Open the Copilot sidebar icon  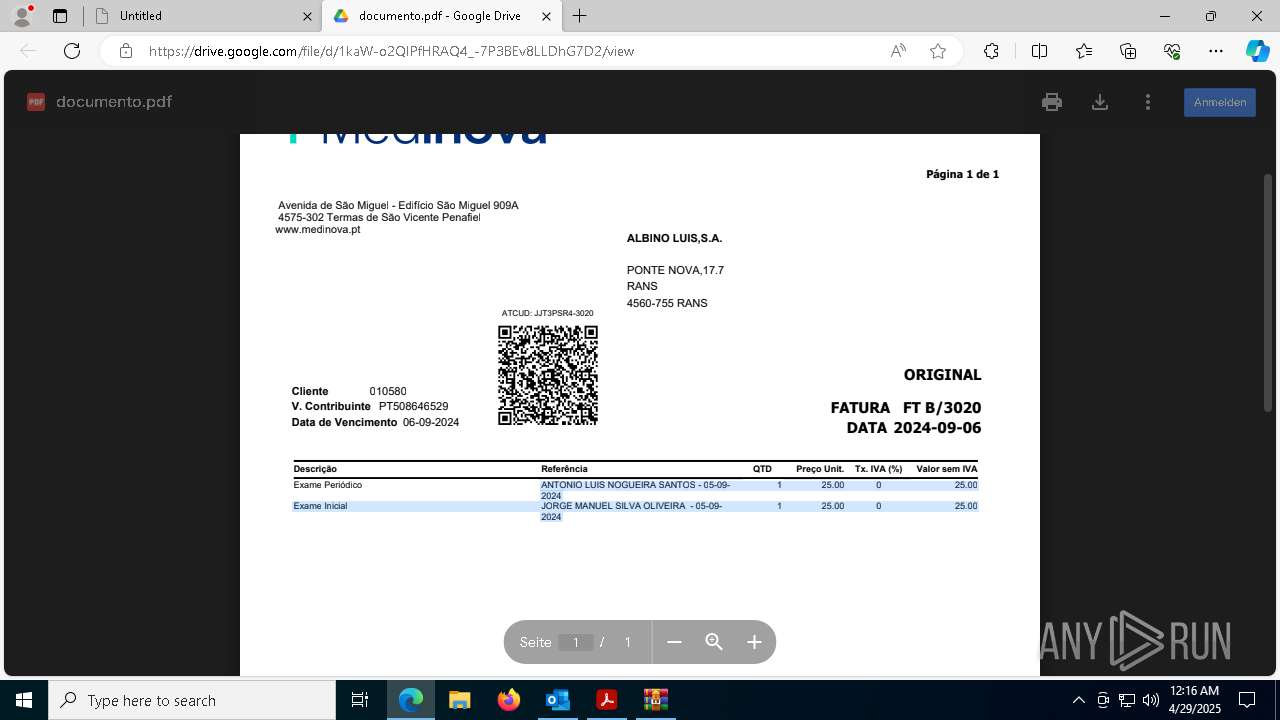click(x=1257, y=51)
